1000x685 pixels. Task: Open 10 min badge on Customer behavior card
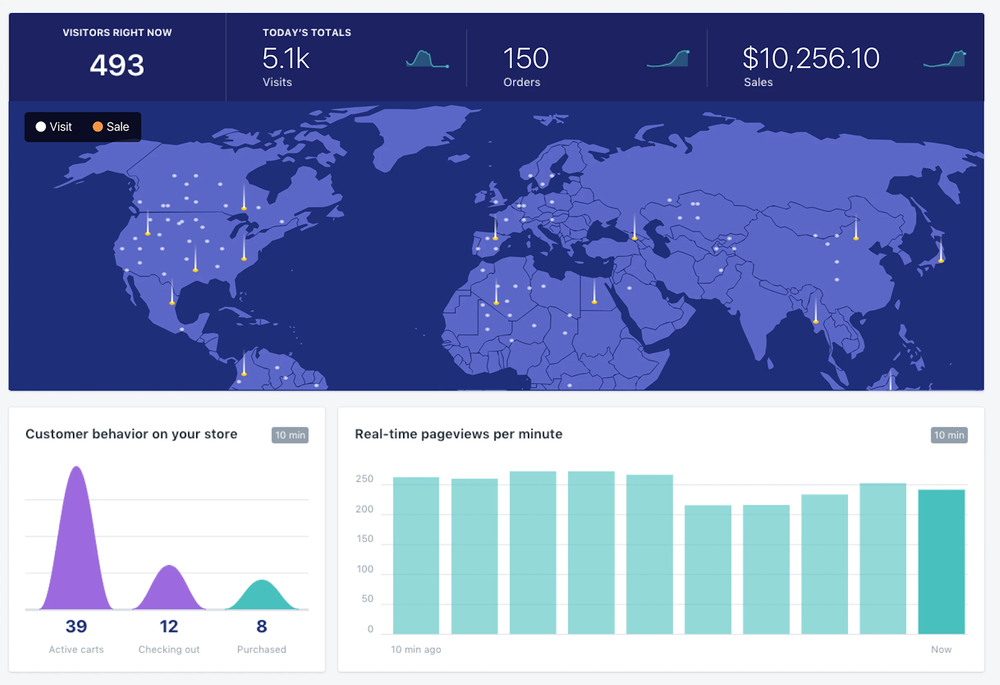[x=290, y=435]
